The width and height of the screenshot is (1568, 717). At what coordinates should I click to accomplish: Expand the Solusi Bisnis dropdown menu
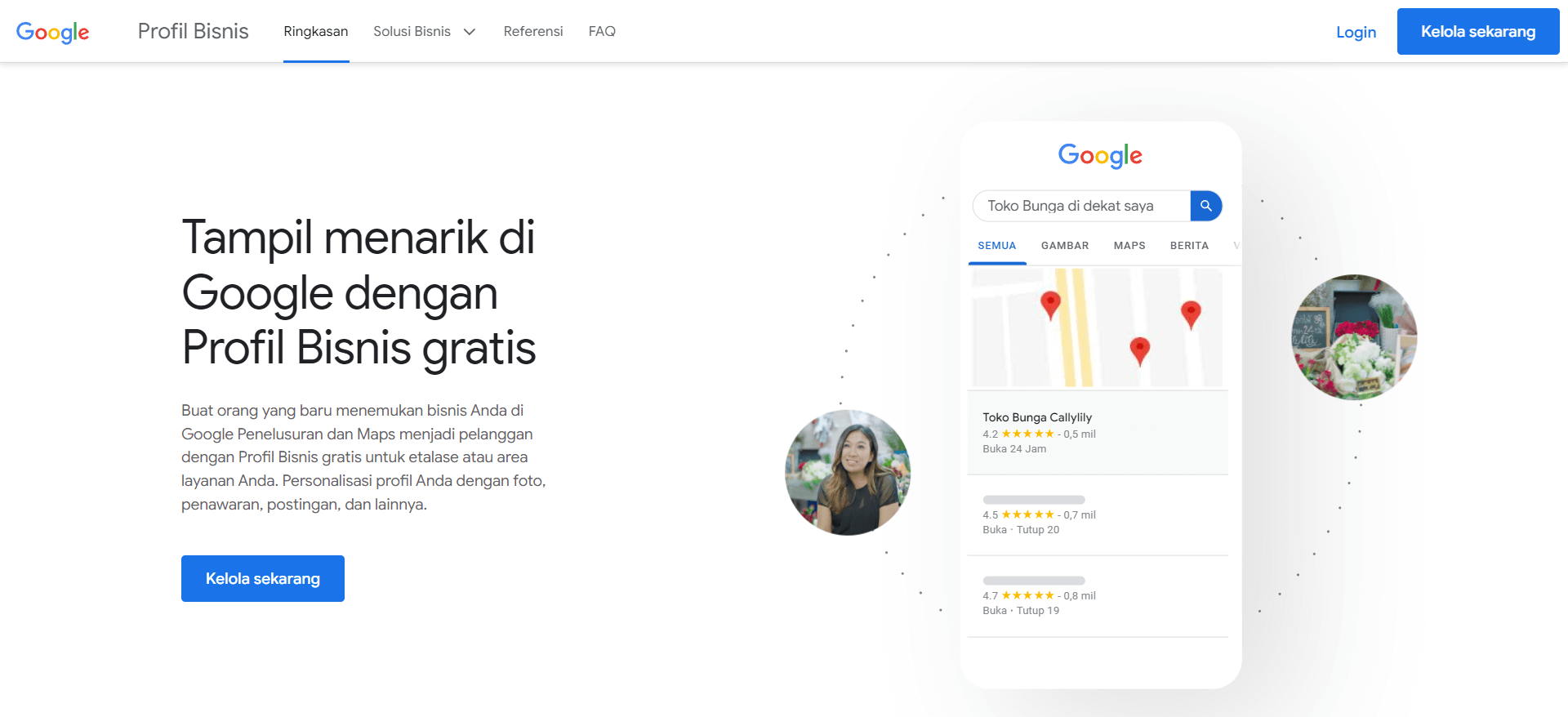425,31
